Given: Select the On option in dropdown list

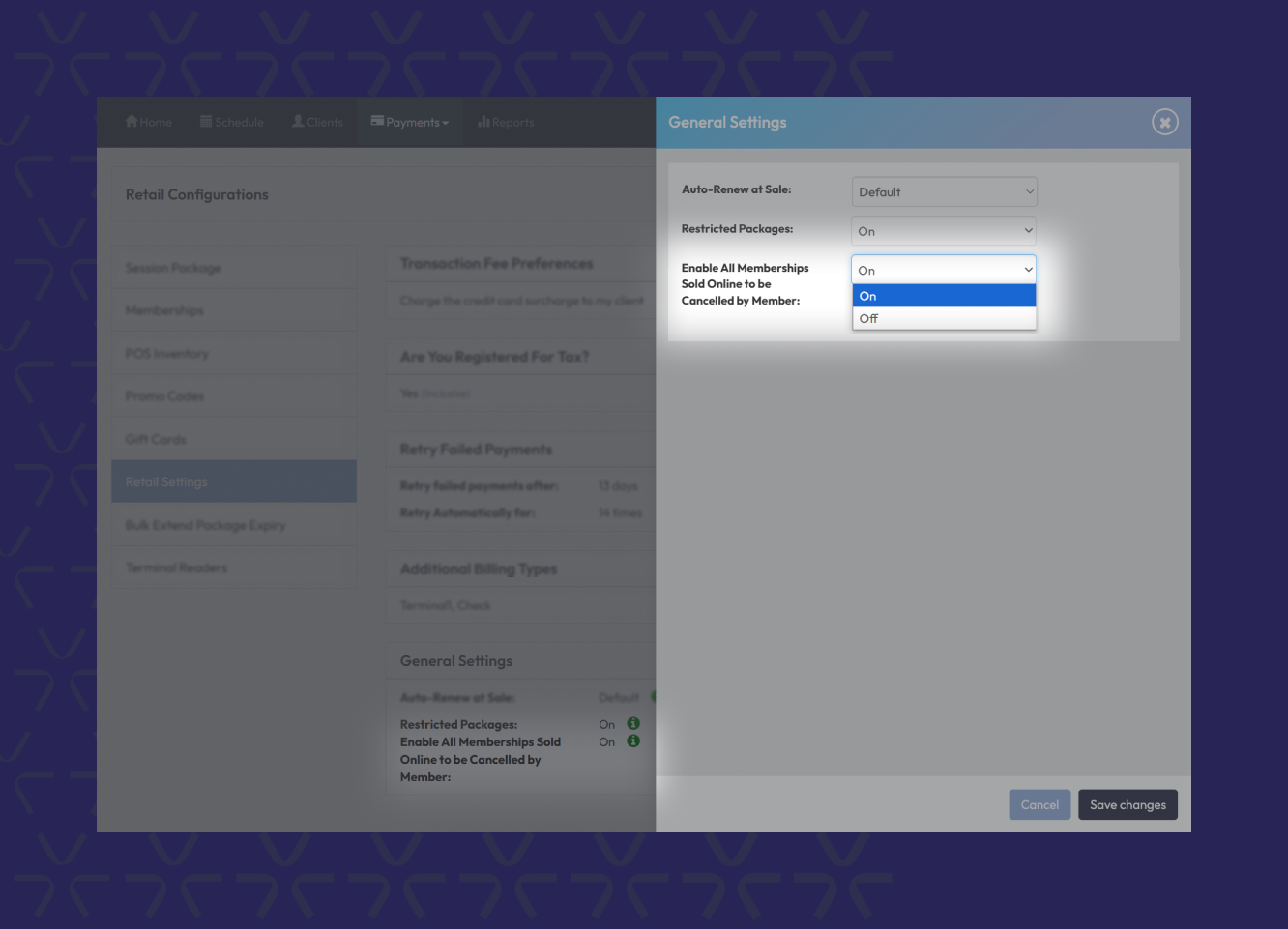Looking at the screenshot, I should 944,296.
